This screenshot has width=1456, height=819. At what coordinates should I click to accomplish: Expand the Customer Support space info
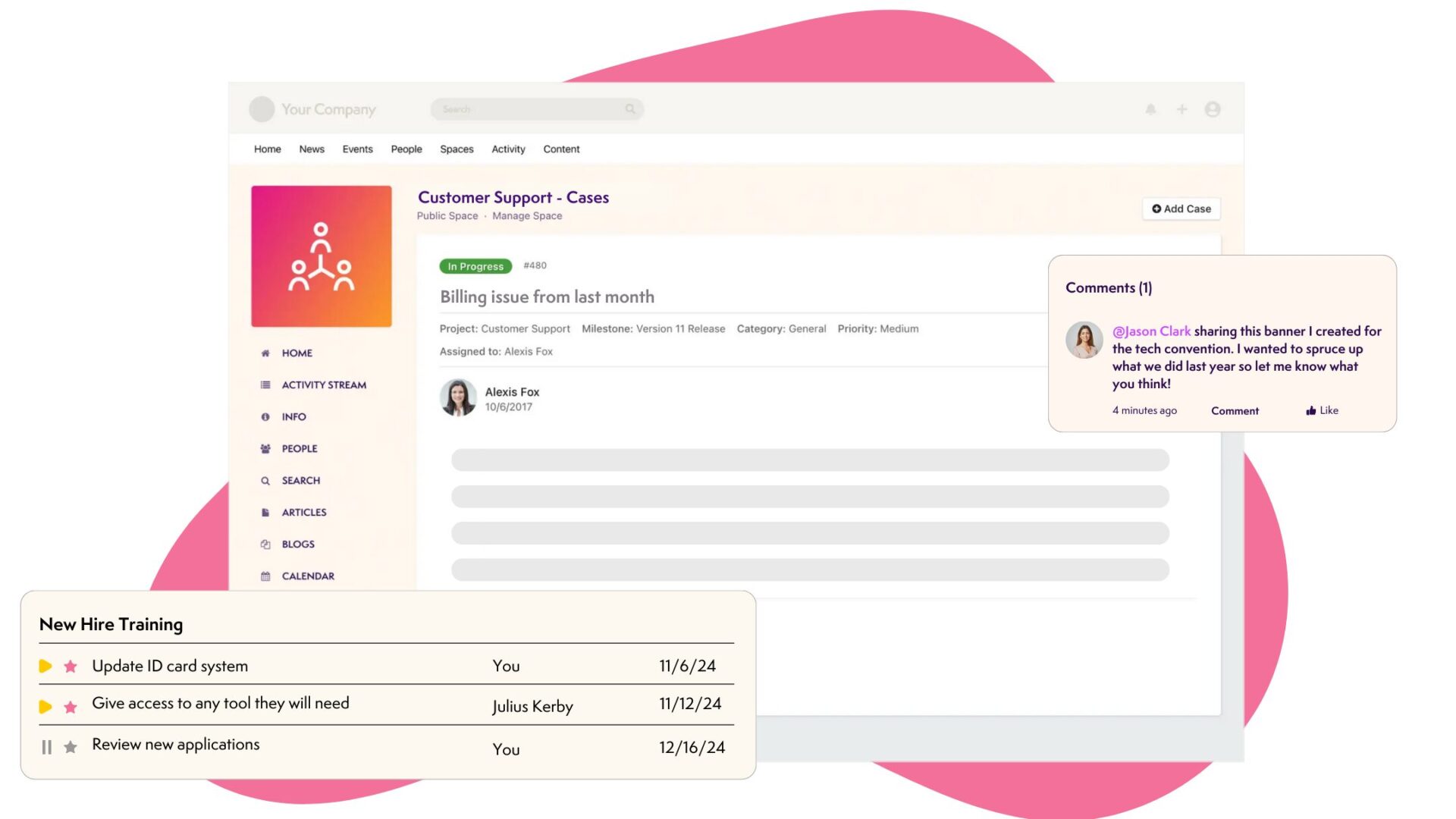tap(291, 416)
